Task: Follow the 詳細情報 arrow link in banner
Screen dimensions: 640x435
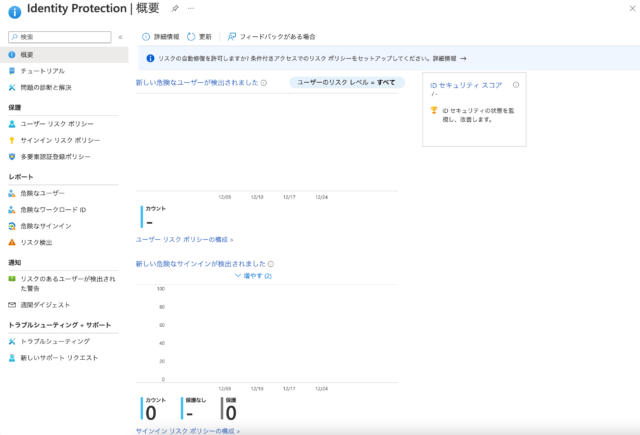Action: point(449,58)
